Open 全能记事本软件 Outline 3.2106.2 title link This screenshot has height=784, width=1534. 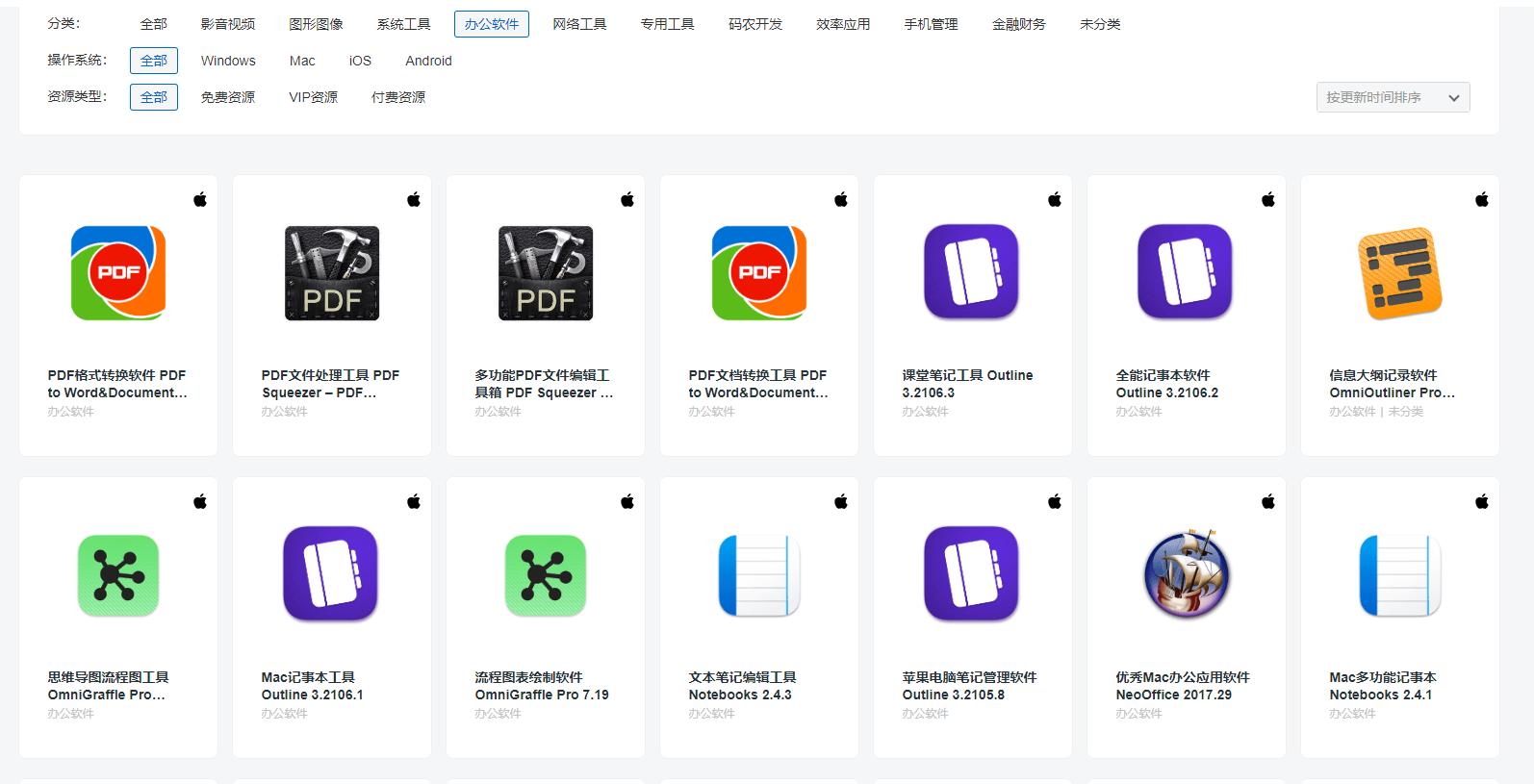pyautogui.click(x=1166, y=384)
